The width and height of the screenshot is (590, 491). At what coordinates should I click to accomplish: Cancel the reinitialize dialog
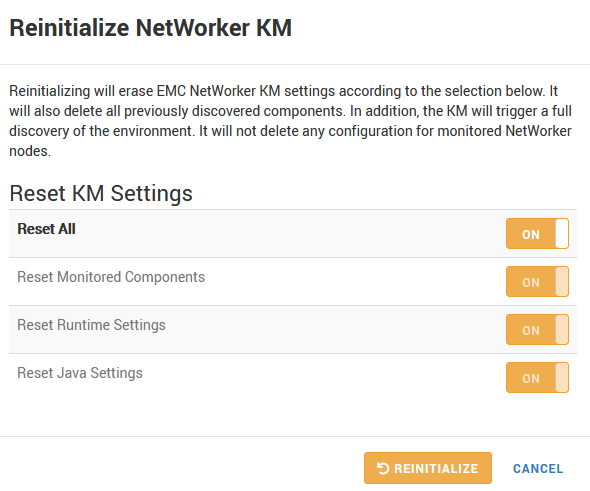tap(538, 468)
